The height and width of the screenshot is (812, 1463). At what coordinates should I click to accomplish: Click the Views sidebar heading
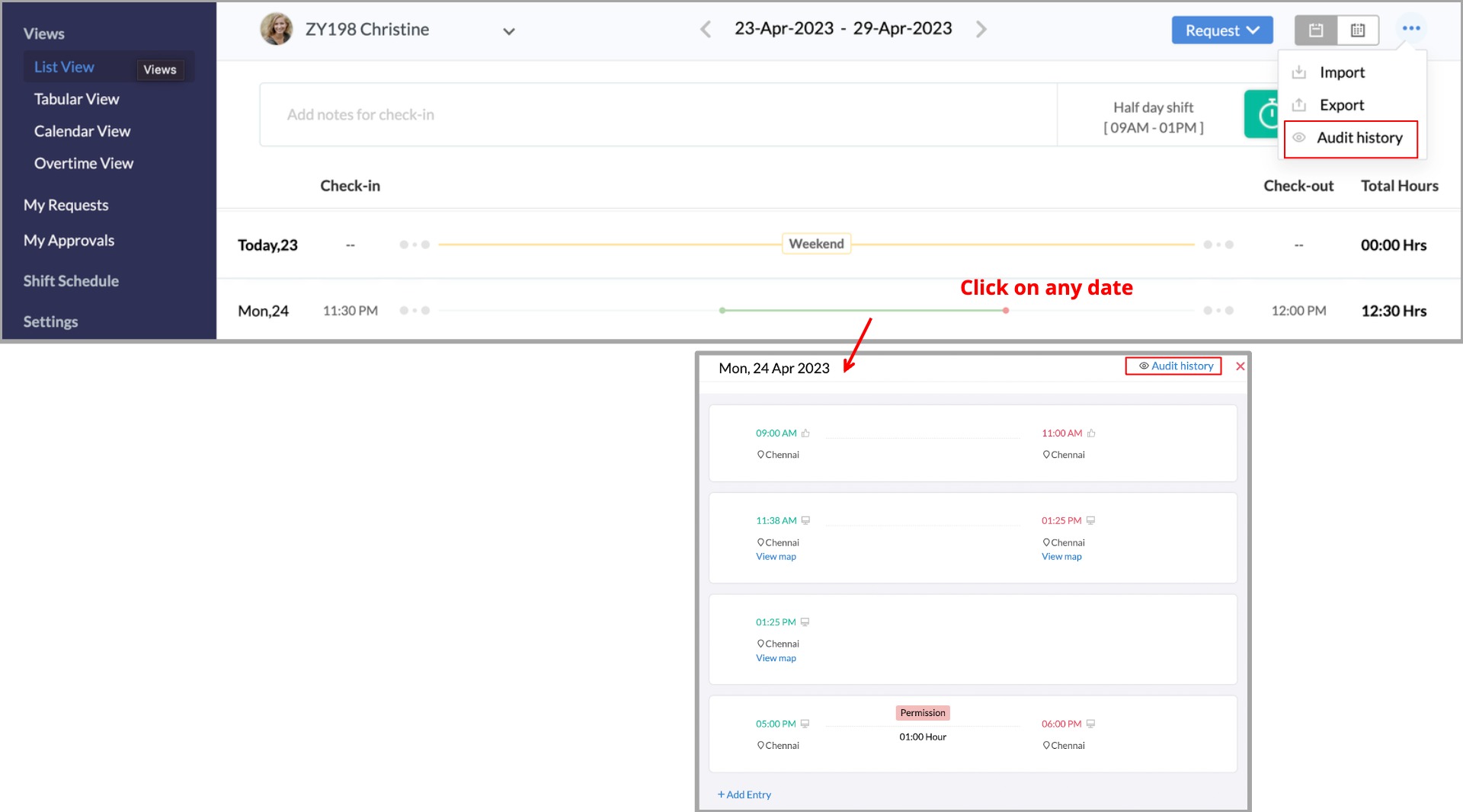[43, 34]
